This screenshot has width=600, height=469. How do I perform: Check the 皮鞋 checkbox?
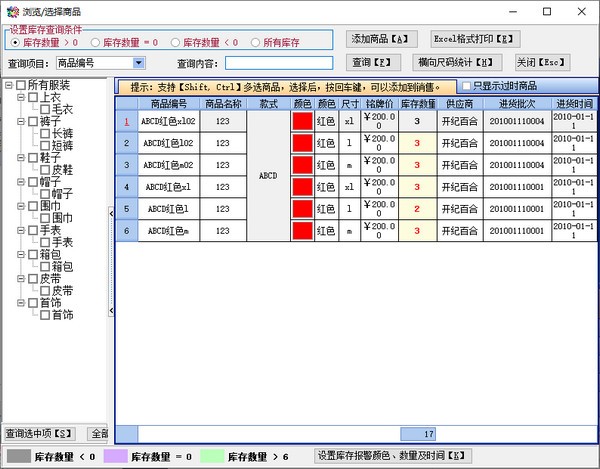click(45, 170)
